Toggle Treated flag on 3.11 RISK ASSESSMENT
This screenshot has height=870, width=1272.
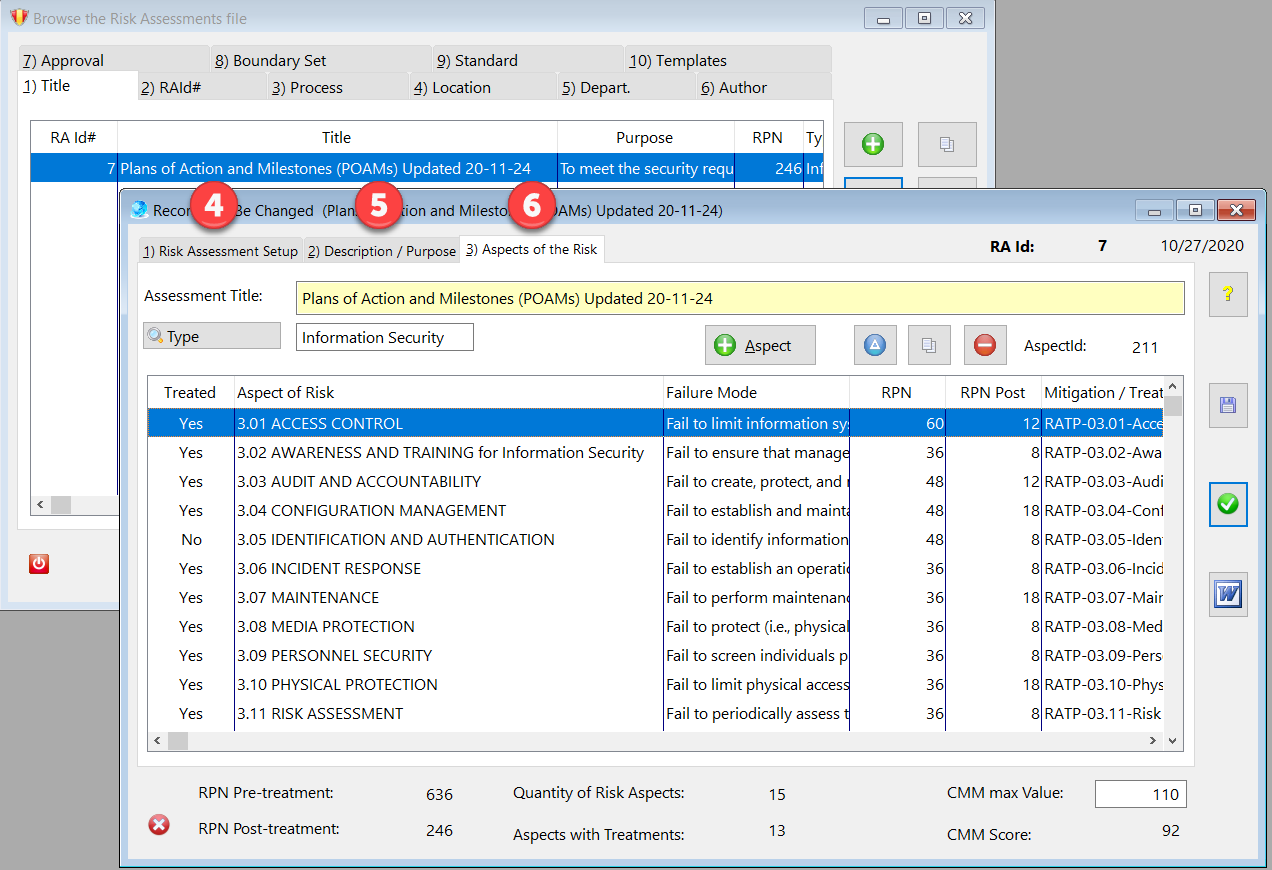click(190, 713)
